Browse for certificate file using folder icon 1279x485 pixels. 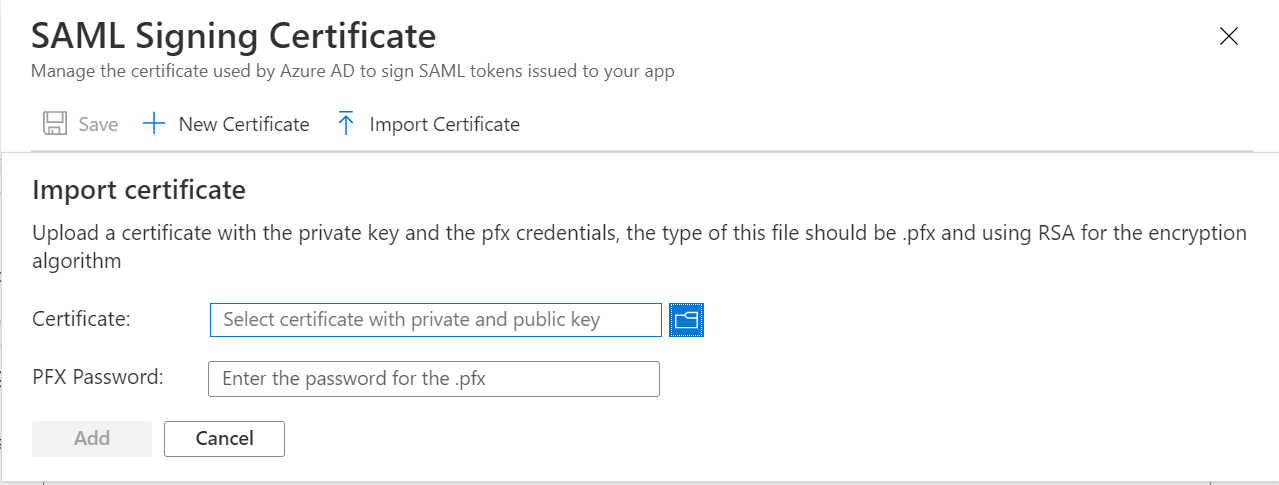click(x=686, y=320)
